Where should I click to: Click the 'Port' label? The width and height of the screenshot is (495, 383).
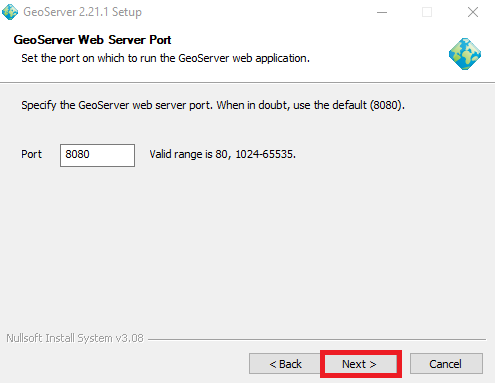pos(31,154)
